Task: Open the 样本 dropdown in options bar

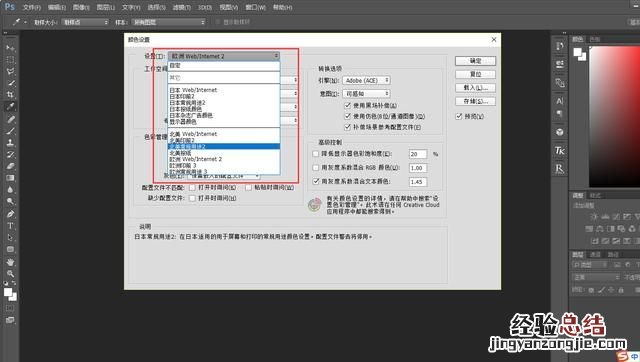Action: [x=169, y=22]
